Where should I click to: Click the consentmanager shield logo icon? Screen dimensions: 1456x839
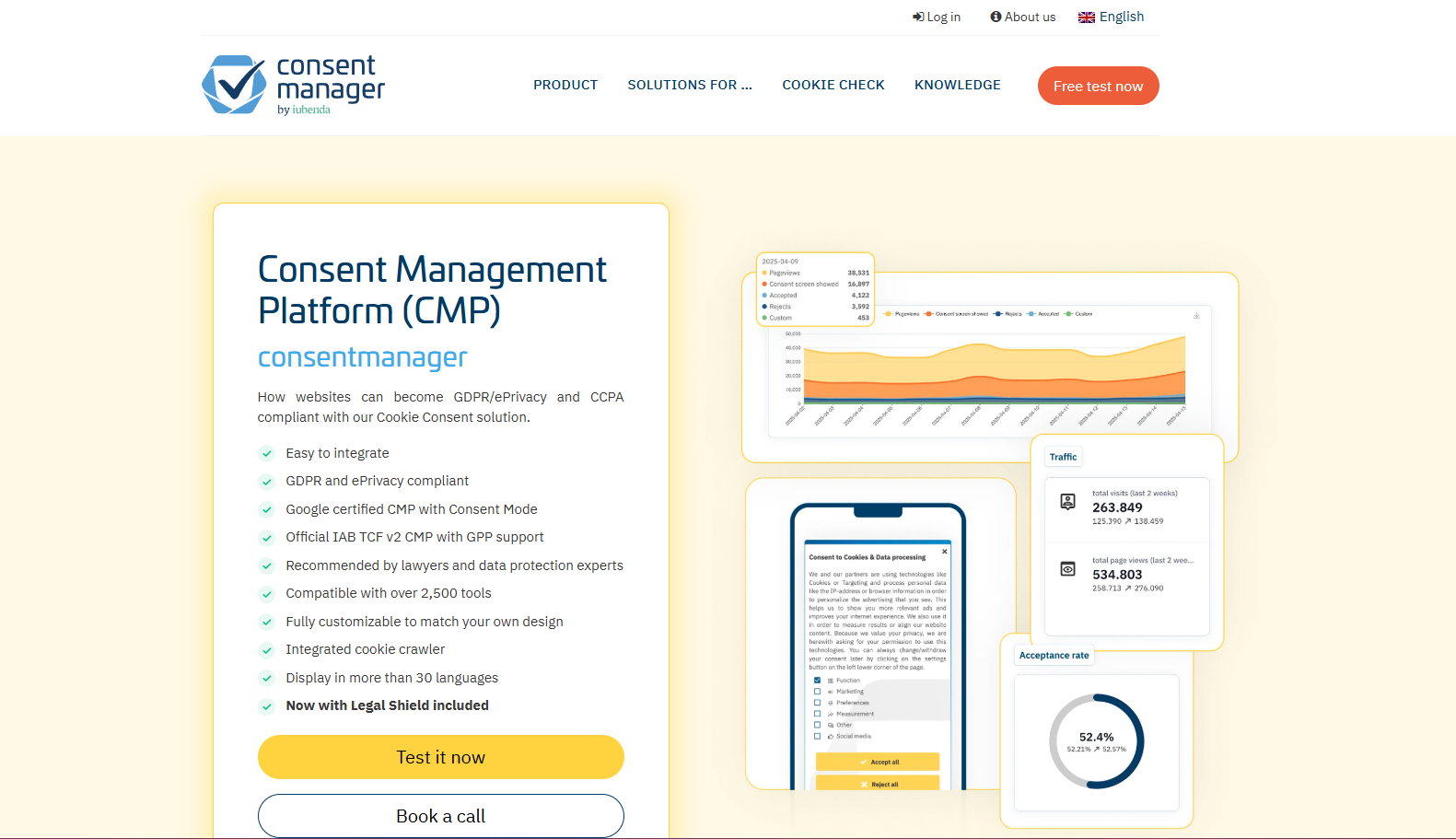pos(234,85)
